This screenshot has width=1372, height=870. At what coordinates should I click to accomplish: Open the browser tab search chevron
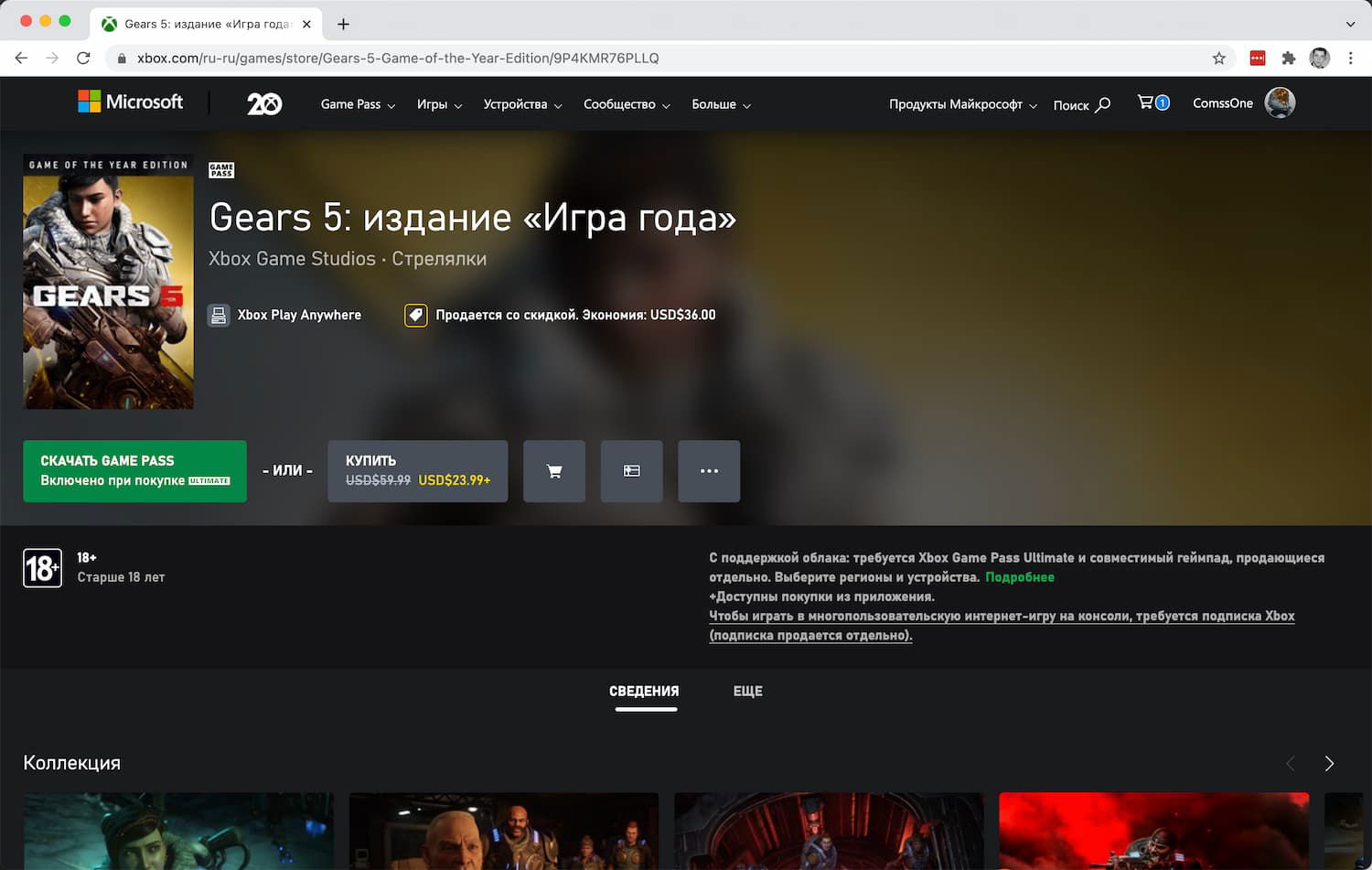[x=1350, y=24]
